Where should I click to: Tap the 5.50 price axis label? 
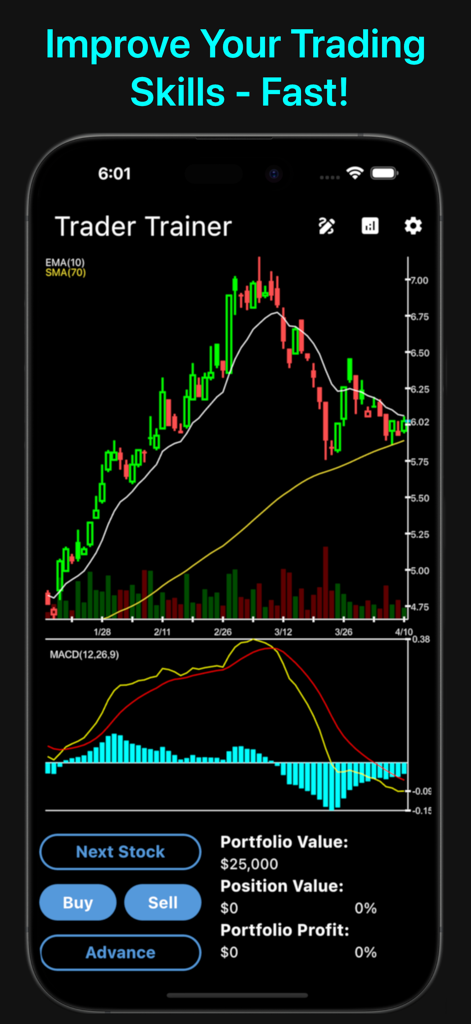coord(419,498)
